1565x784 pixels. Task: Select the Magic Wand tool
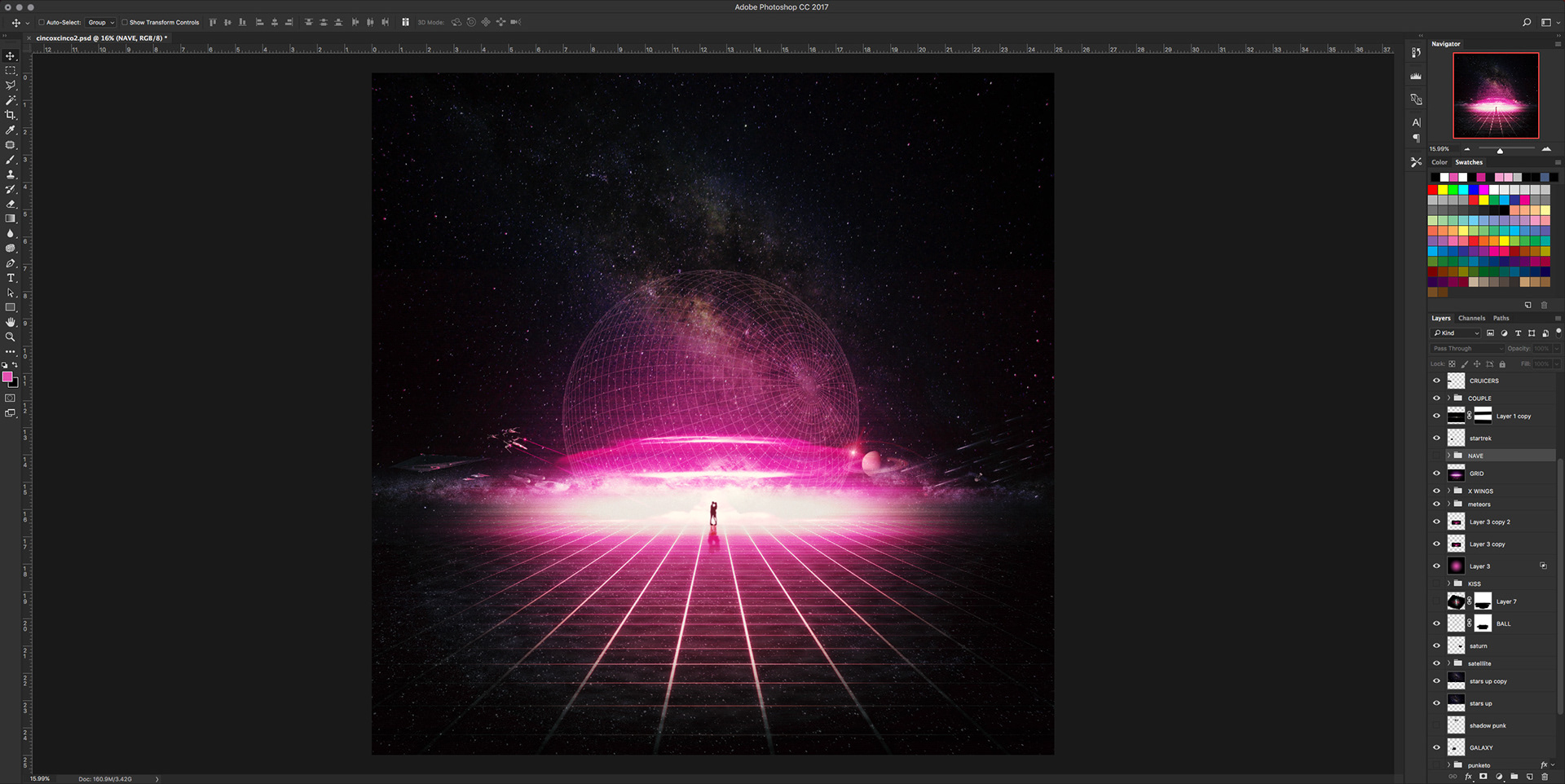(11, 100)
